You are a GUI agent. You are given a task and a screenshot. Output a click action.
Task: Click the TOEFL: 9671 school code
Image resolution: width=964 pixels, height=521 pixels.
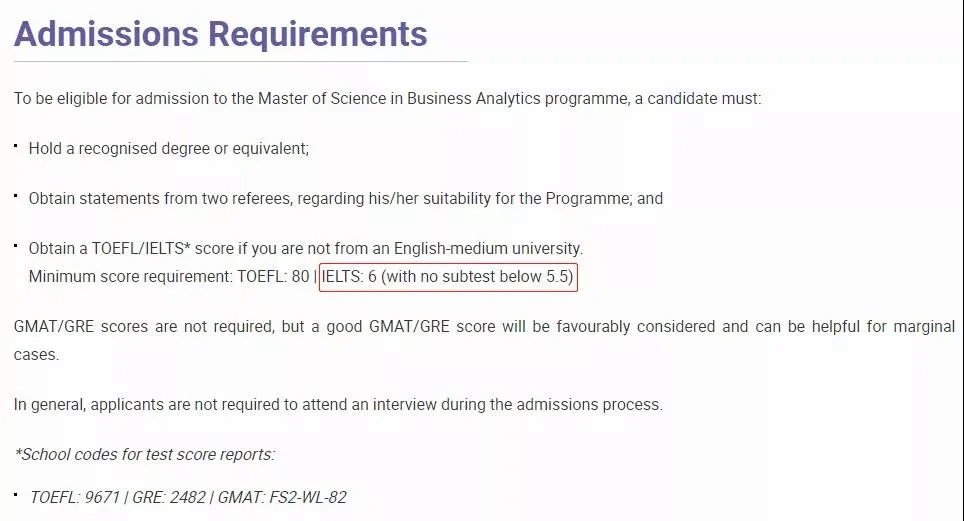[x=74, y=497]
